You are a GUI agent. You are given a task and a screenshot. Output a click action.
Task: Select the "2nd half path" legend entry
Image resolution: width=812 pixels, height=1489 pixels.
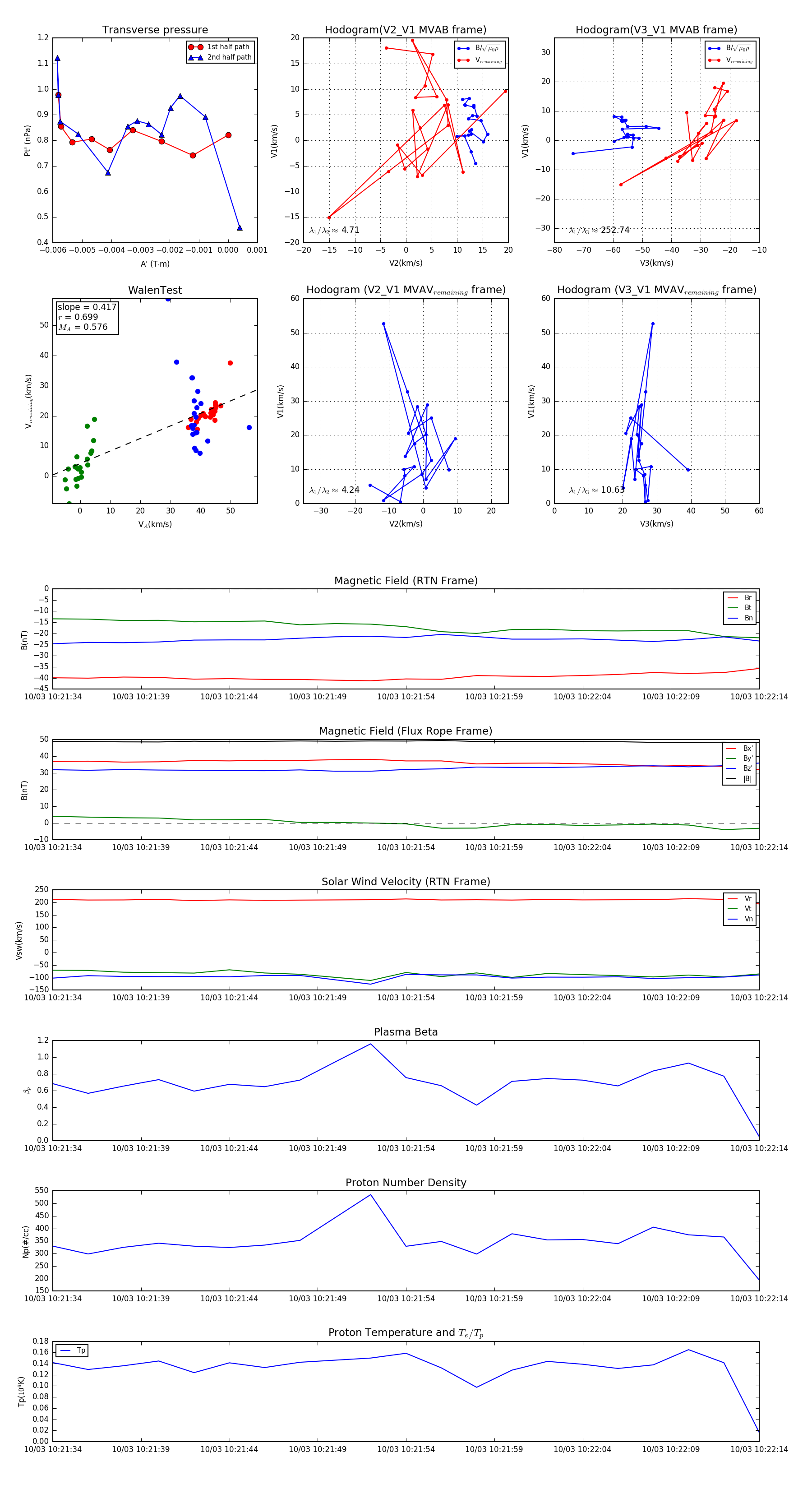229,57
